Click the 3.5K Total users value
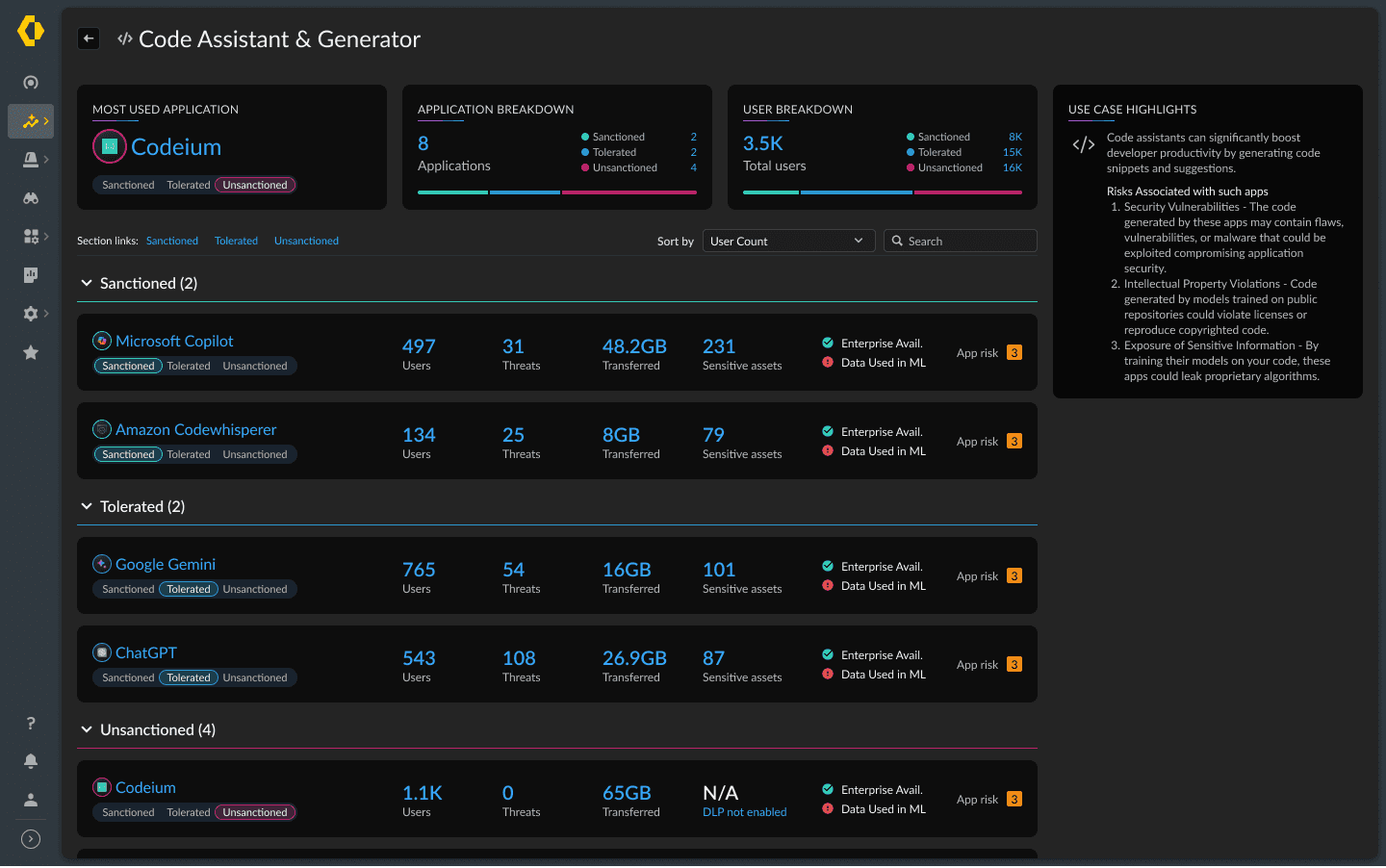 (763, 143)
